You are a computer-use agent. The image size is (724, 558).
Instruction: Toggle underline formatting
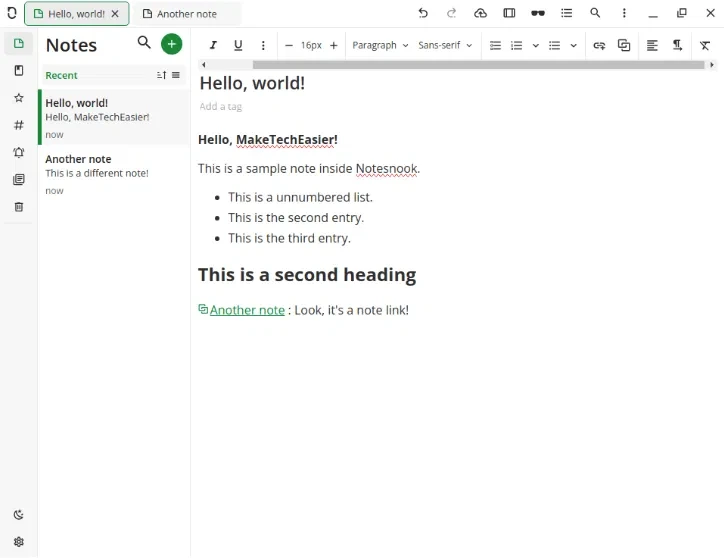[238, 46]
